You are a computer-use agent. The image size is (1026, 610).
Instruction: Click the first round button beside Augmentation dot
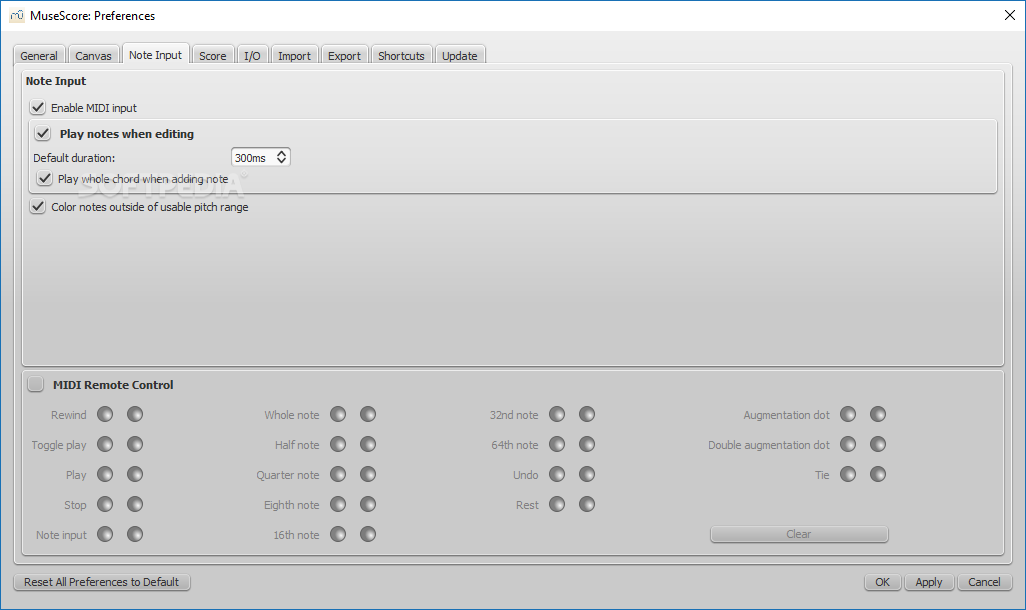coord(847,414)
